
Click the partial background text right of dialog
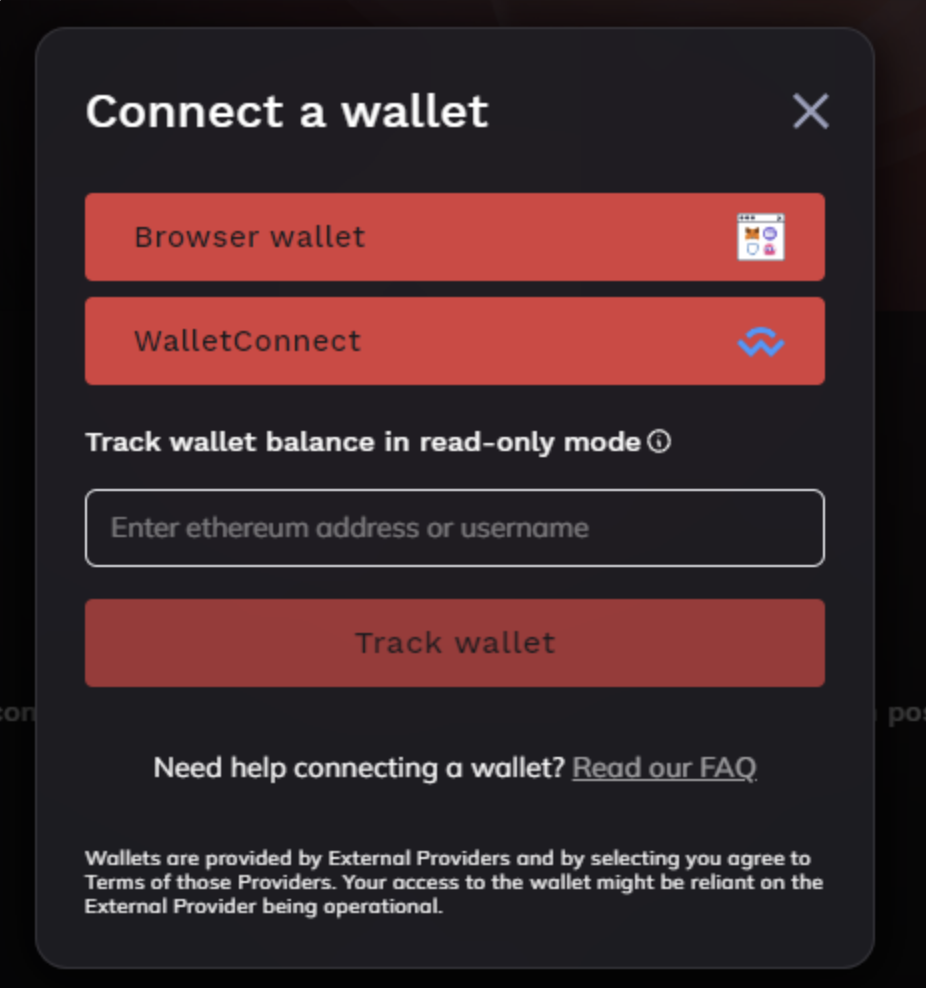tap(901, 713)
